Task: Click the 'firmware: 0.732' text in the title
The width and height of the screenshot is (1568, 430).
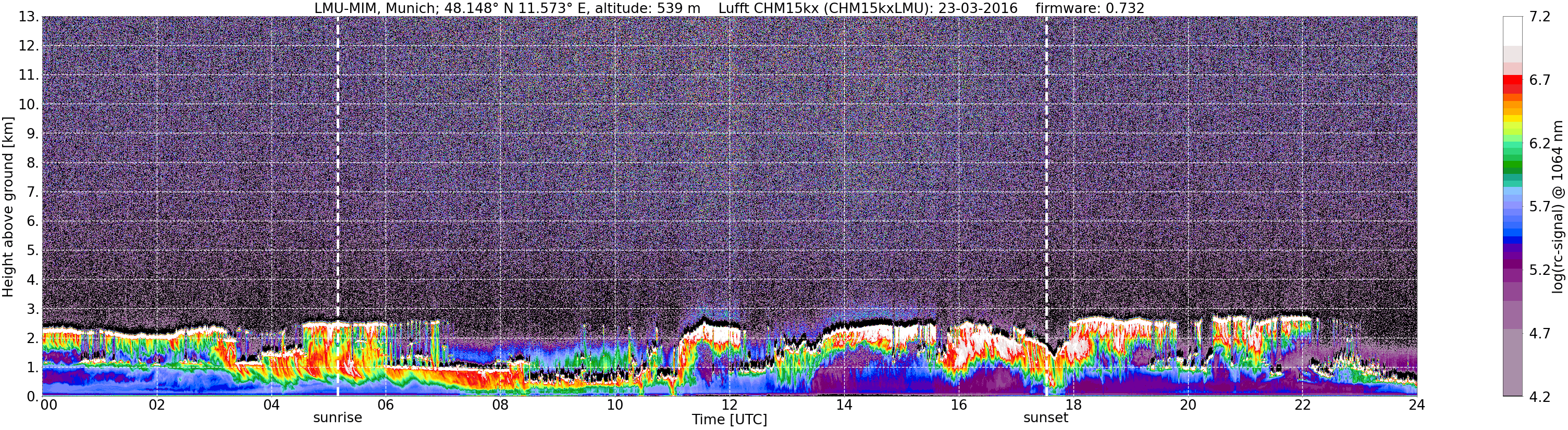Action: coord(1090,8)
